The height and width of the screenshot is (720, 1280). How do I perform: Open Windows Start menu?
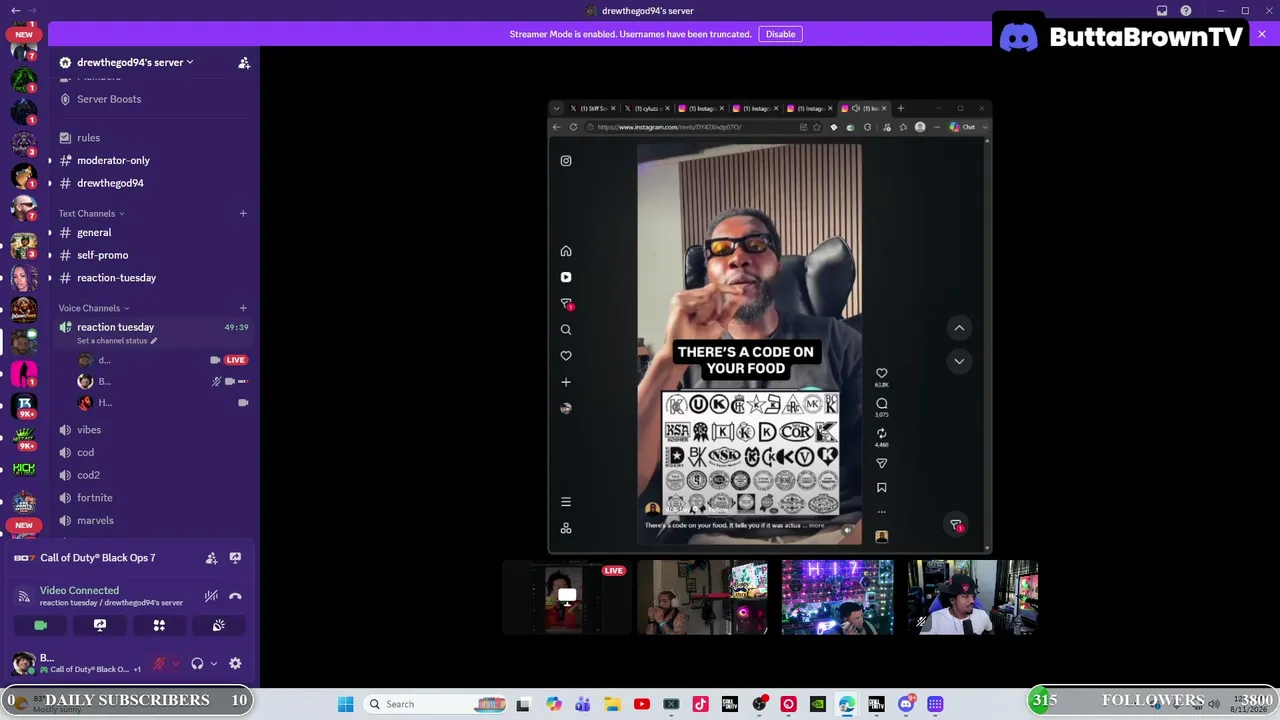pos(345,704)
